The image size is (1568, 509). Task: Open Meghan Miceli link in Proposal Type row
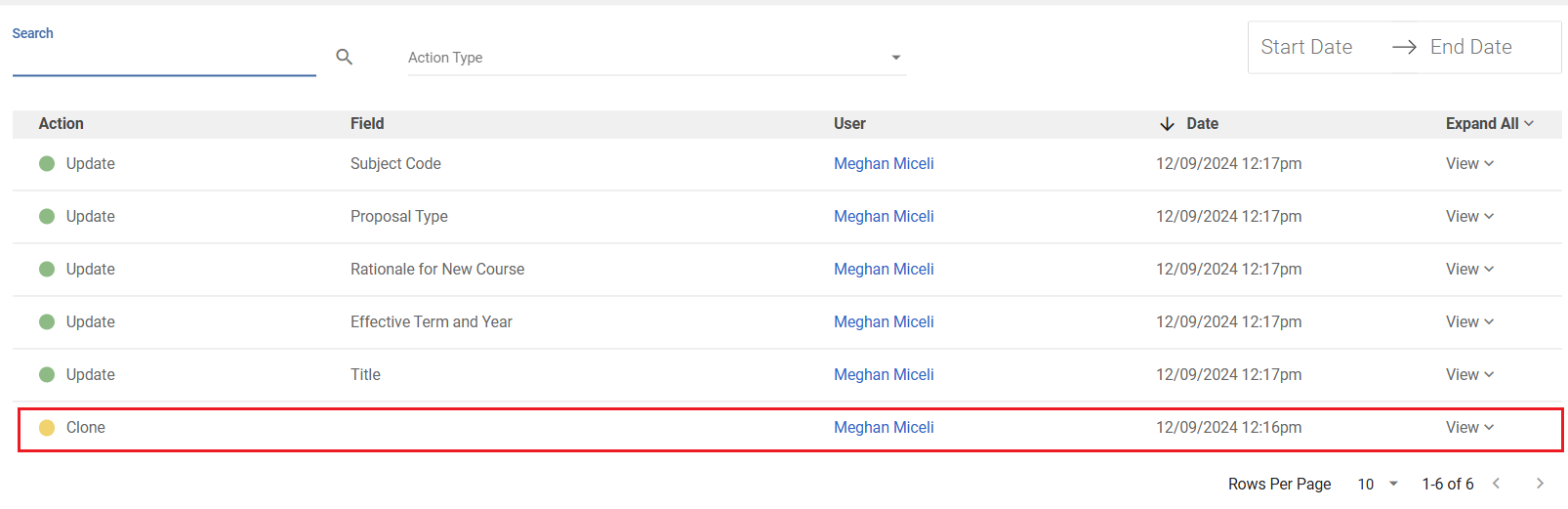pyautogui.click(x=884, y=217)
